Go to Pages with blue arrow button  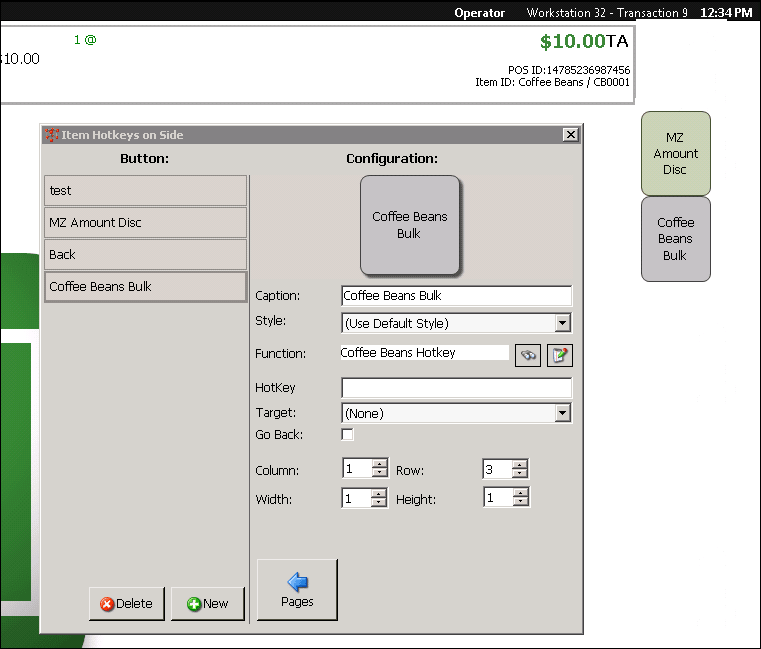(x=297, y=589)
